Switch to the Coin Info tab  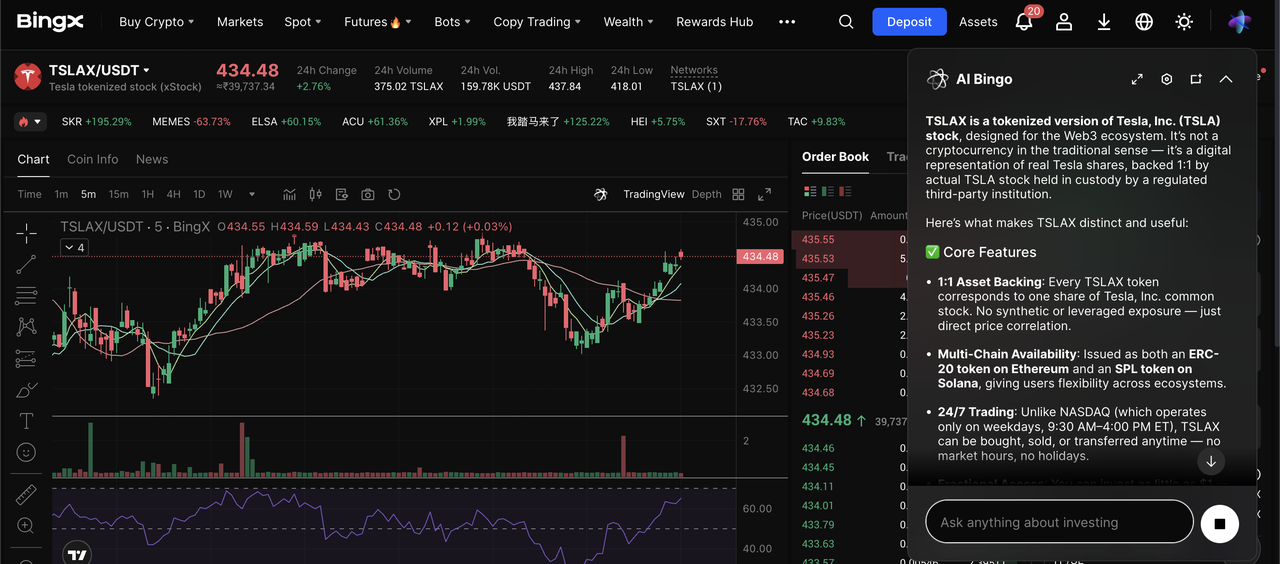click(92, 159)
